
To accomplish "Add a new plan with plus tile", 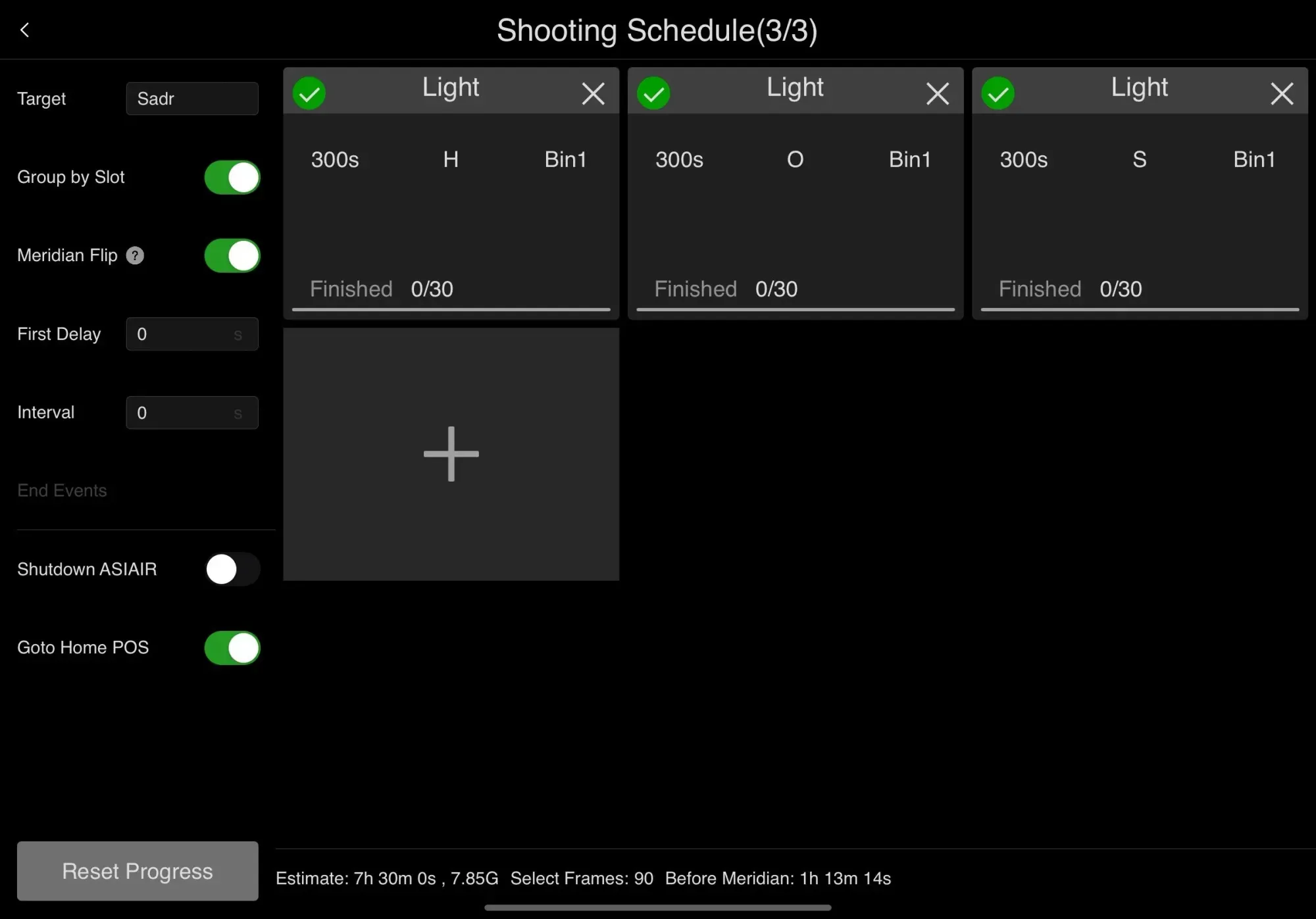I will click(x=451, y=454).
